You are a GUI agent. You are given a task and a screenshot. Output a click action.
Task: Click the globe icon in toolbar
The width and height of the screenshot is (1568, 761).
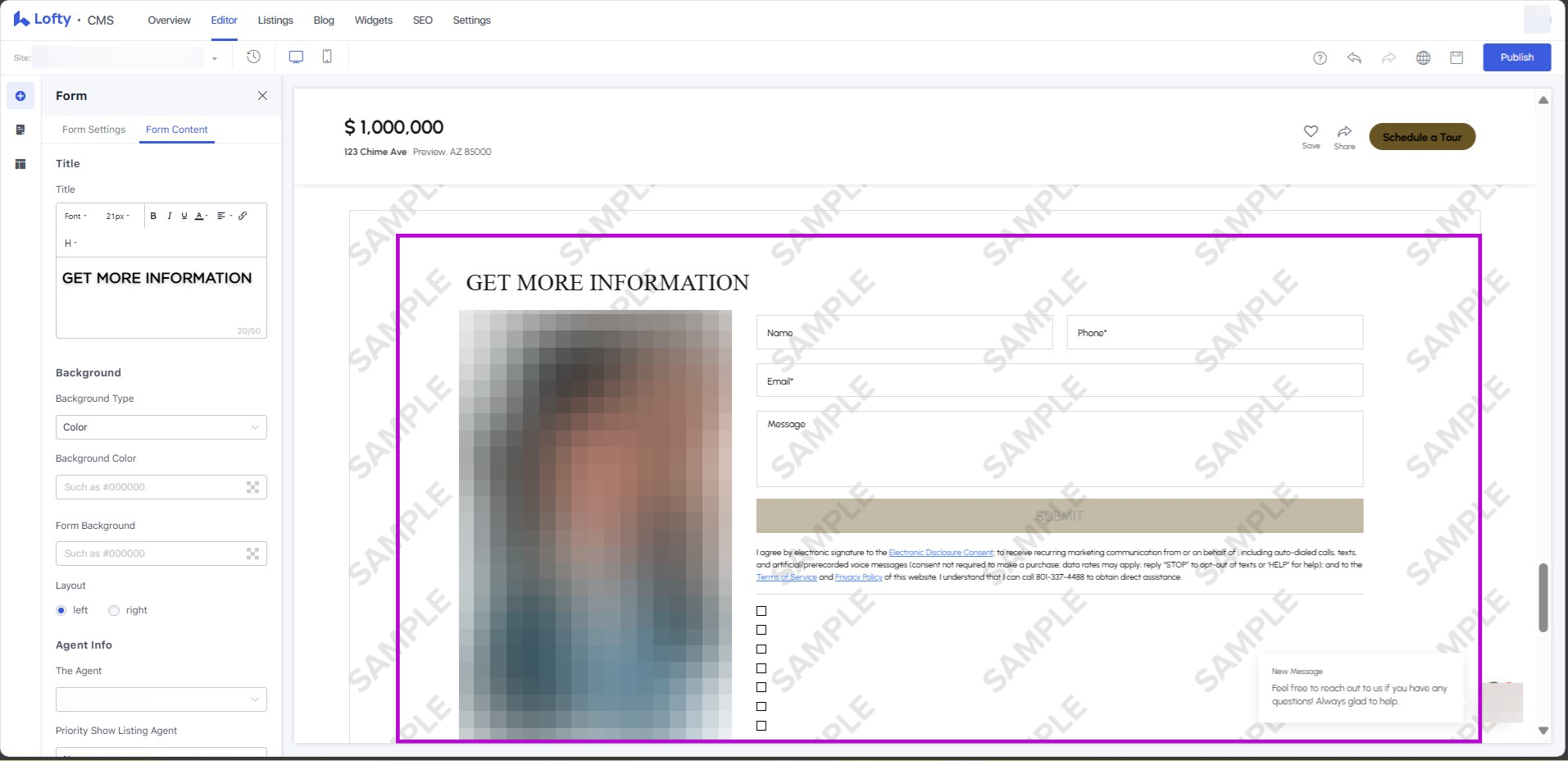[1423, 57]
